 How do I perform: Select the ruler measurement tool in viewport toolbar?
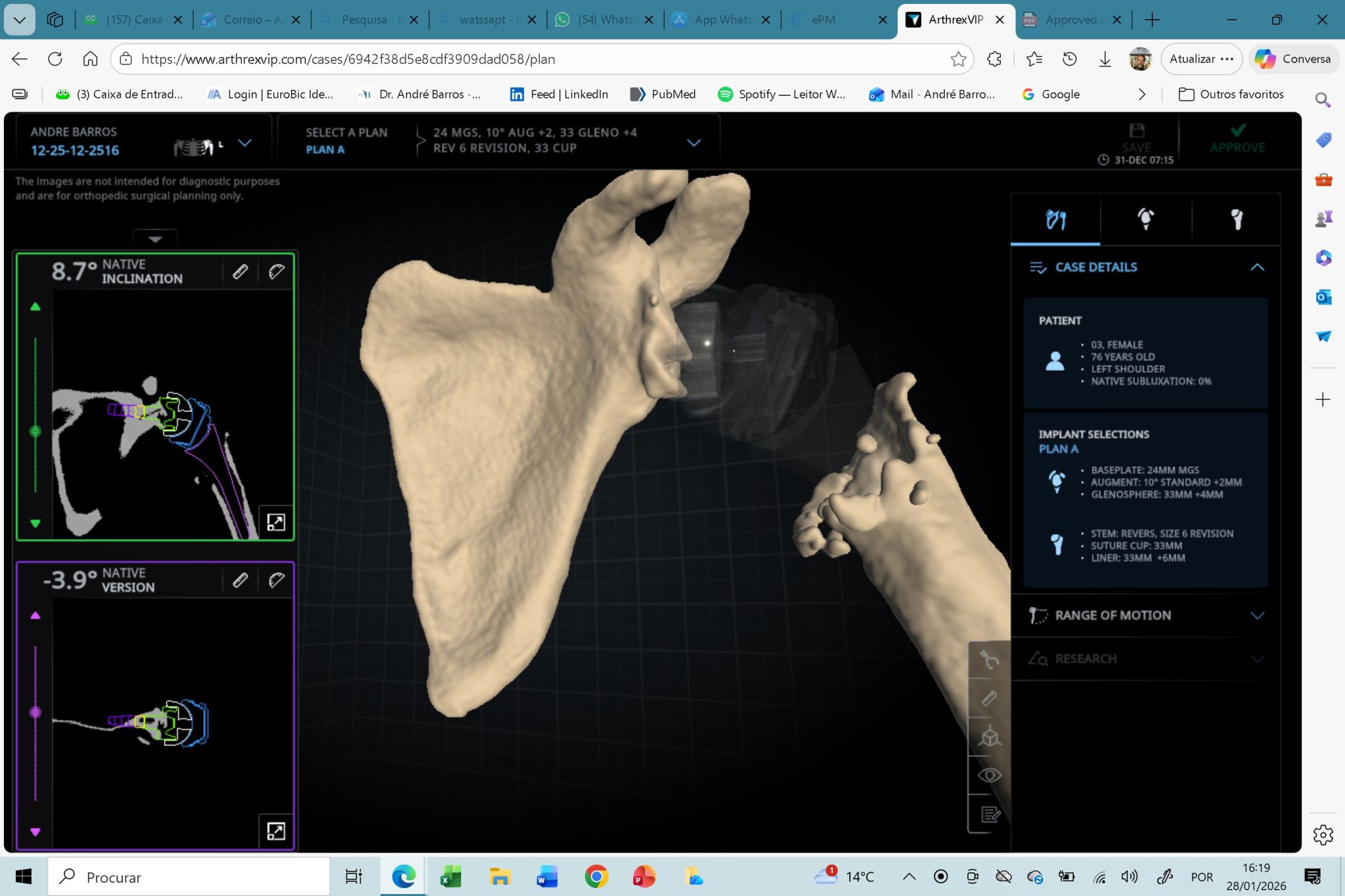pyautogui.click(x=989, y=698)
